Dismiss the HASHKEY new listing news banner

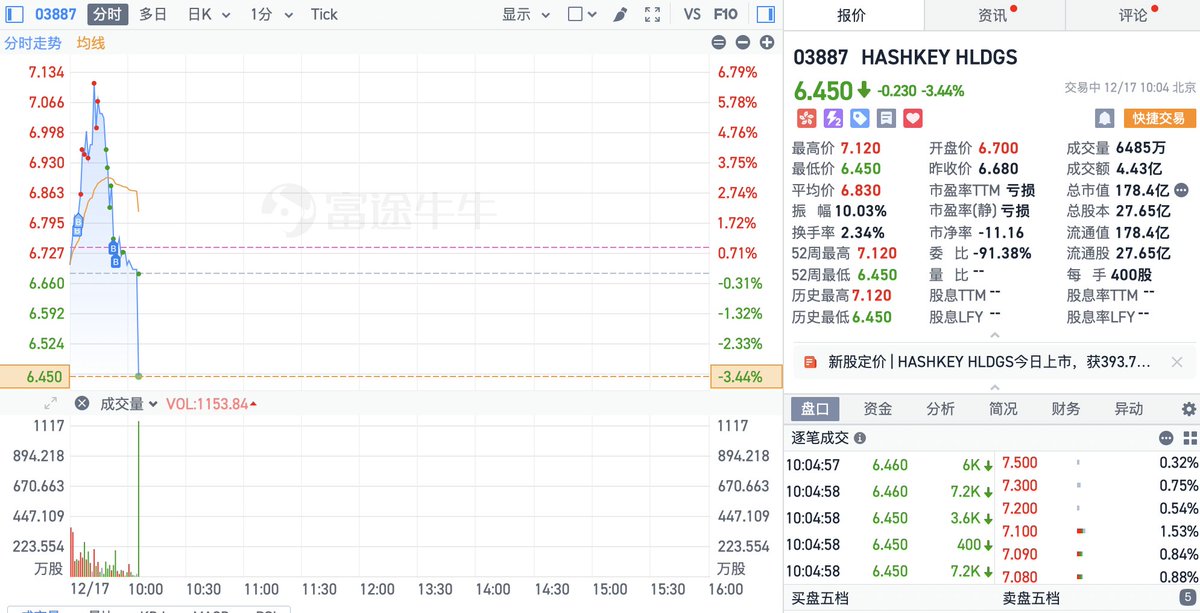(1177, 362)
